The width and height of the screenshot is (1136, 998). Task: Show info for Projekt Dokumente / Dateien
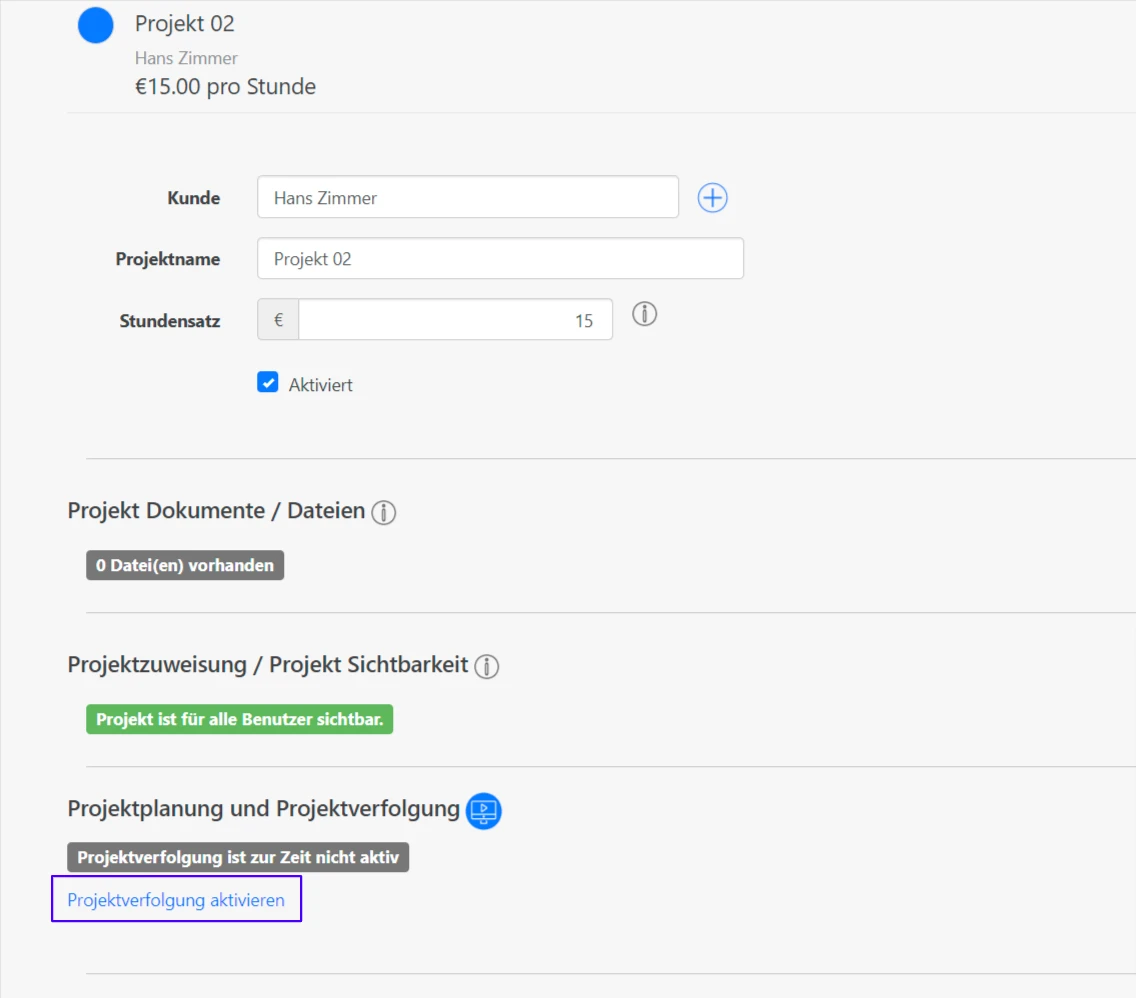(x=384, y=513)
